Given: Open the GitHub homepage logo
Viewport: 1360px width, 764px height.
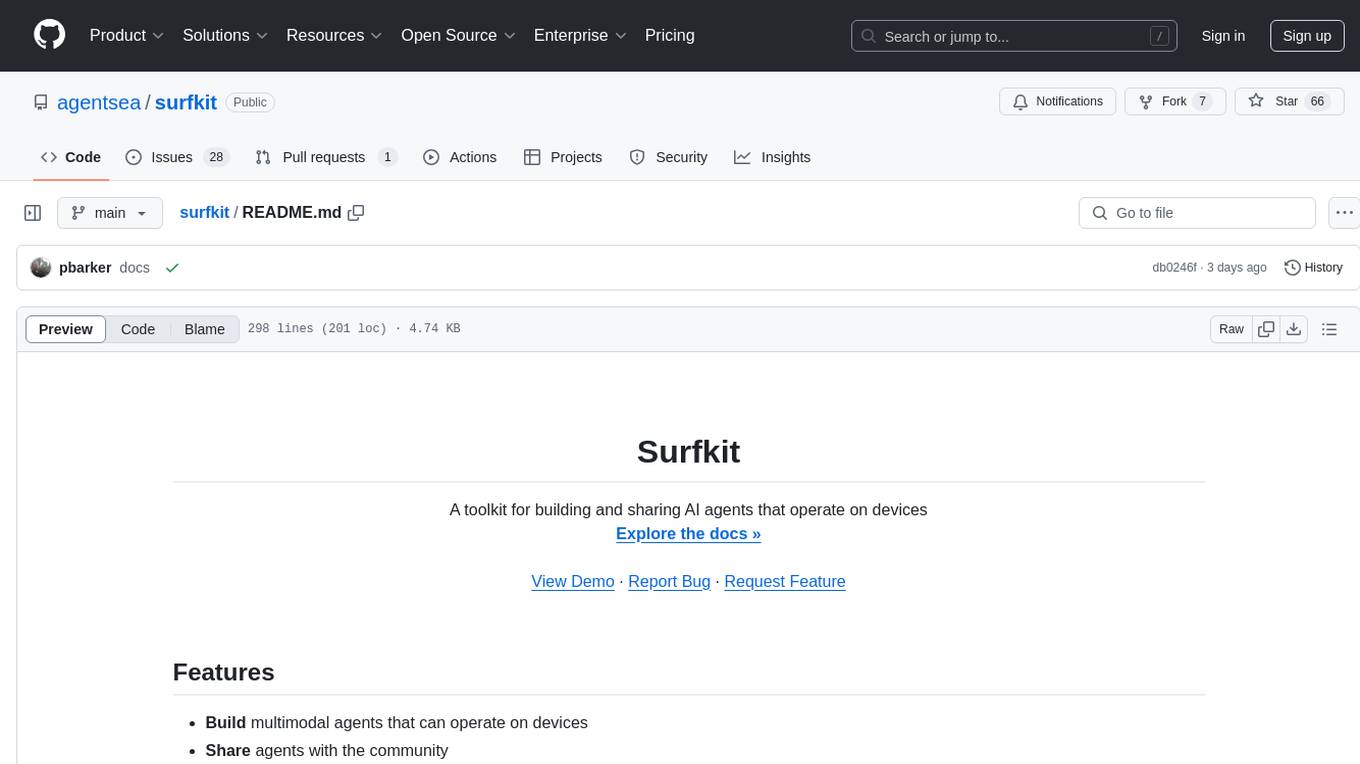Looking at the screenshot, I should [49, 35].
